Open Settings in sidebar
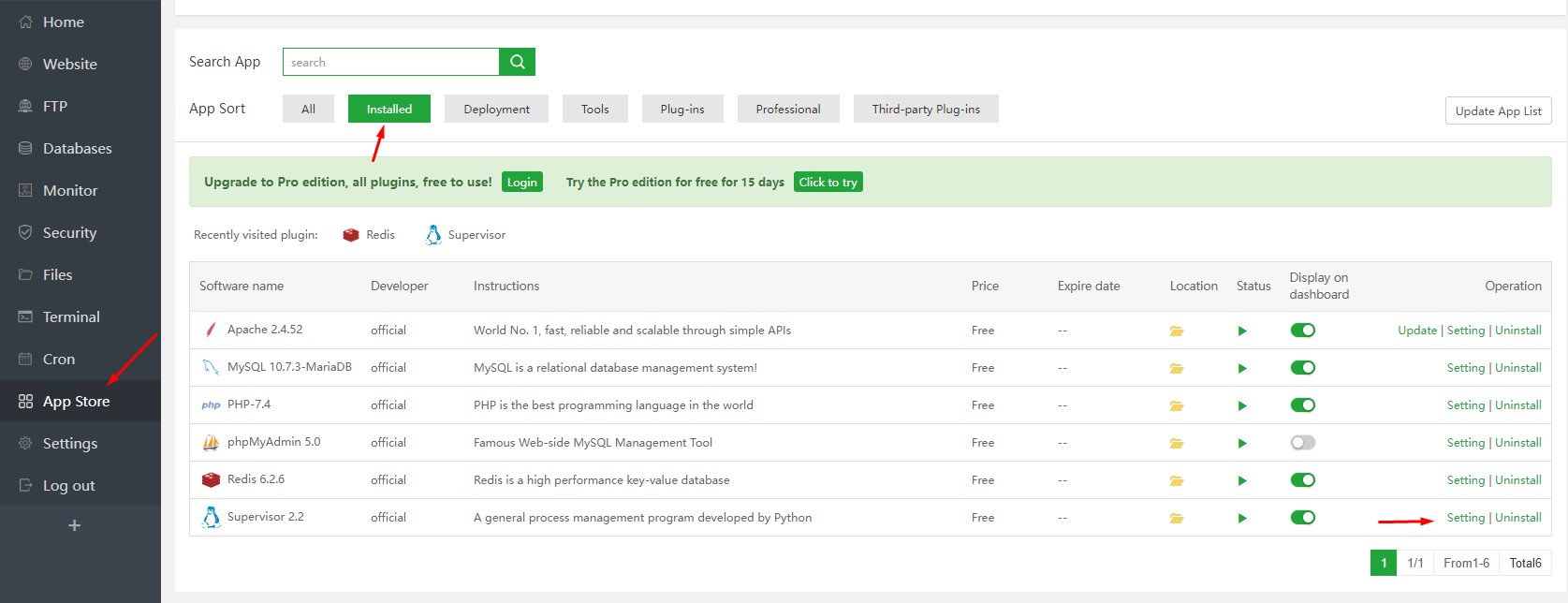 point(81,443)
